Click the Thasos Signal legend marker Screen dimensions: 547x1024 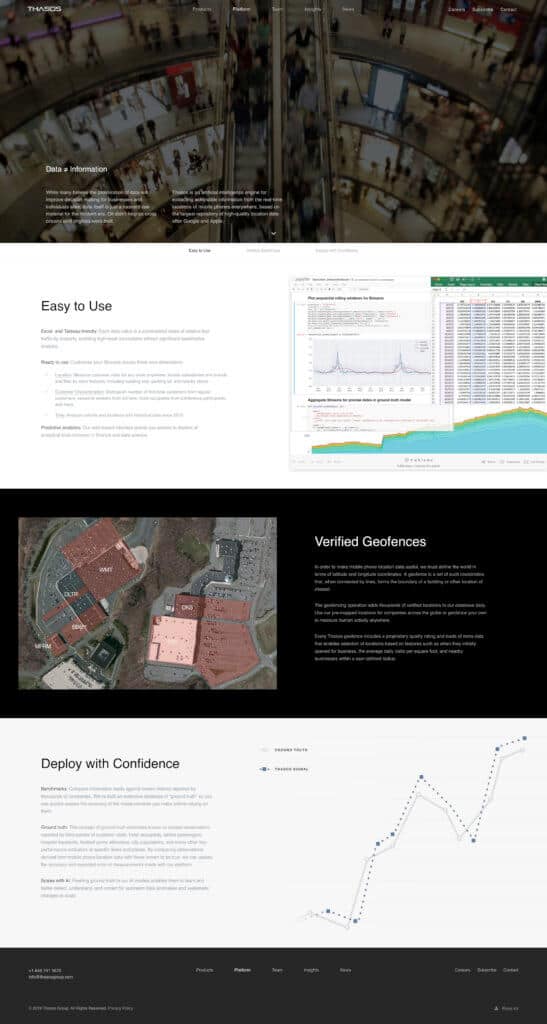point(264,769)
